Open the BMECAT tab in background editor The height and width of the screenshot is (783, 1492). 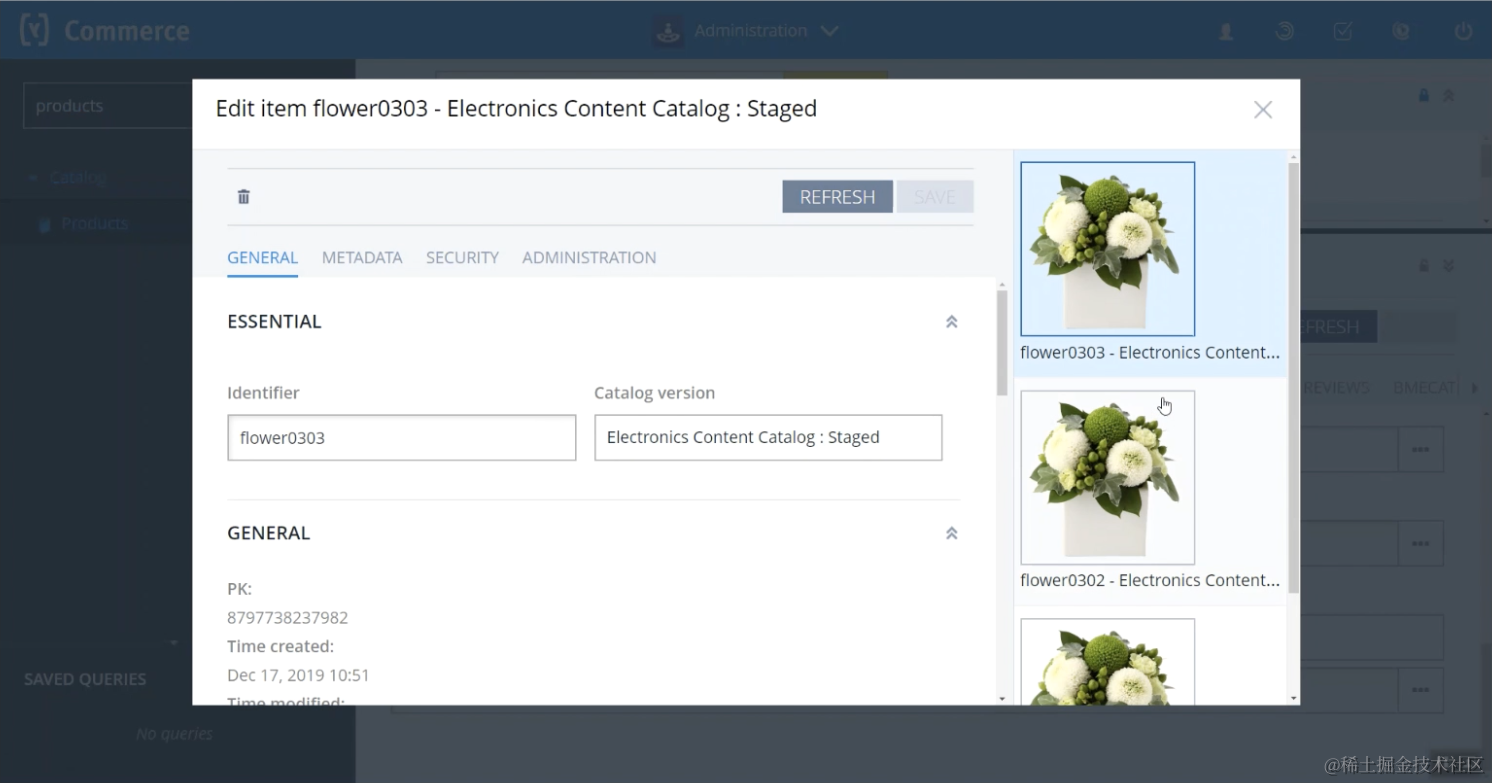pyautogui.click(x=1426, y=388)
